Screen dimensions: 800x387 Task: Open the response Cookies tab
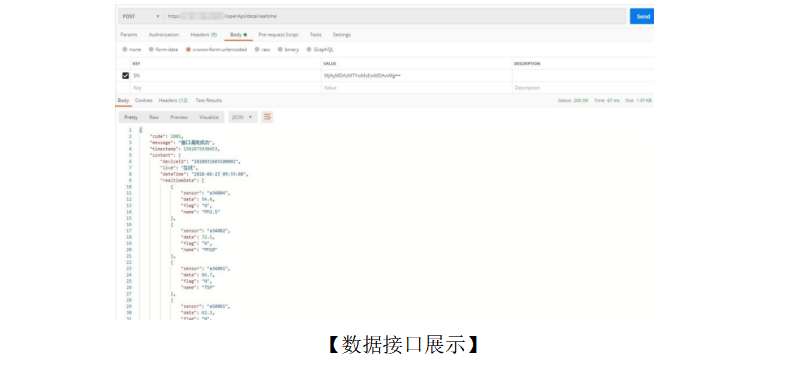coord(143,100)
